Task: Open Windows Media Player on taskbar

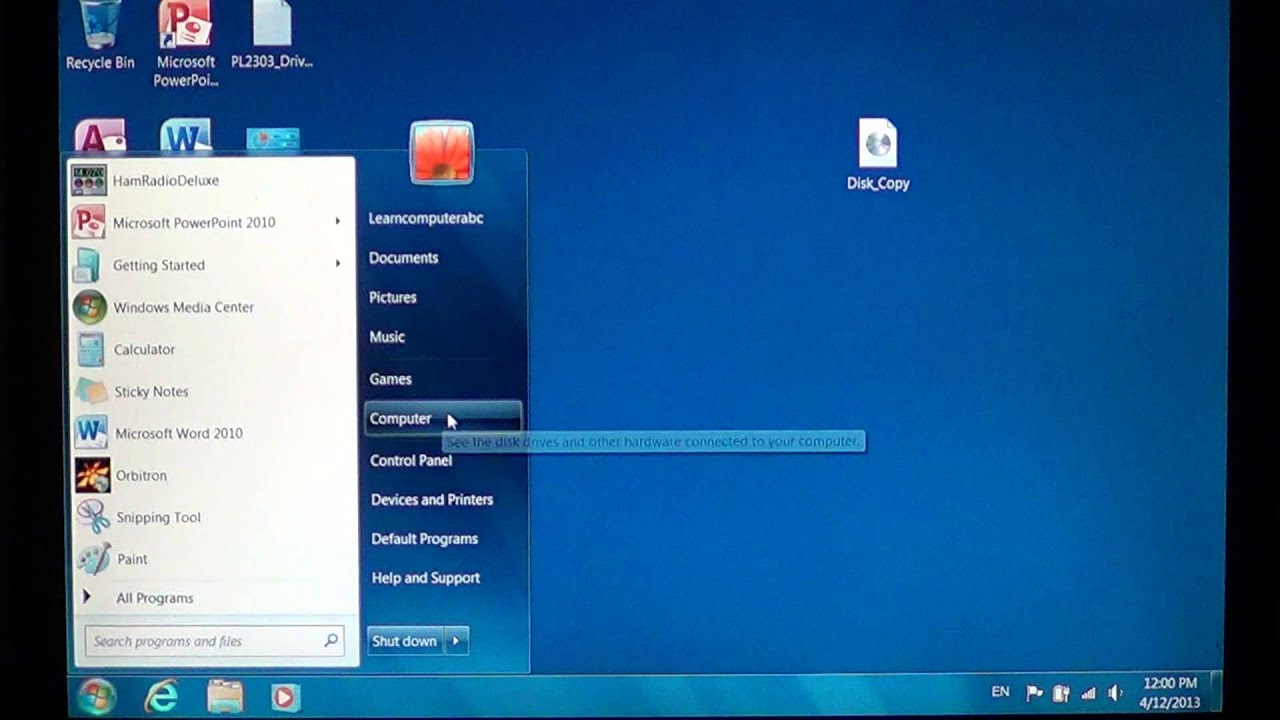Action: (x=284, y=697)
